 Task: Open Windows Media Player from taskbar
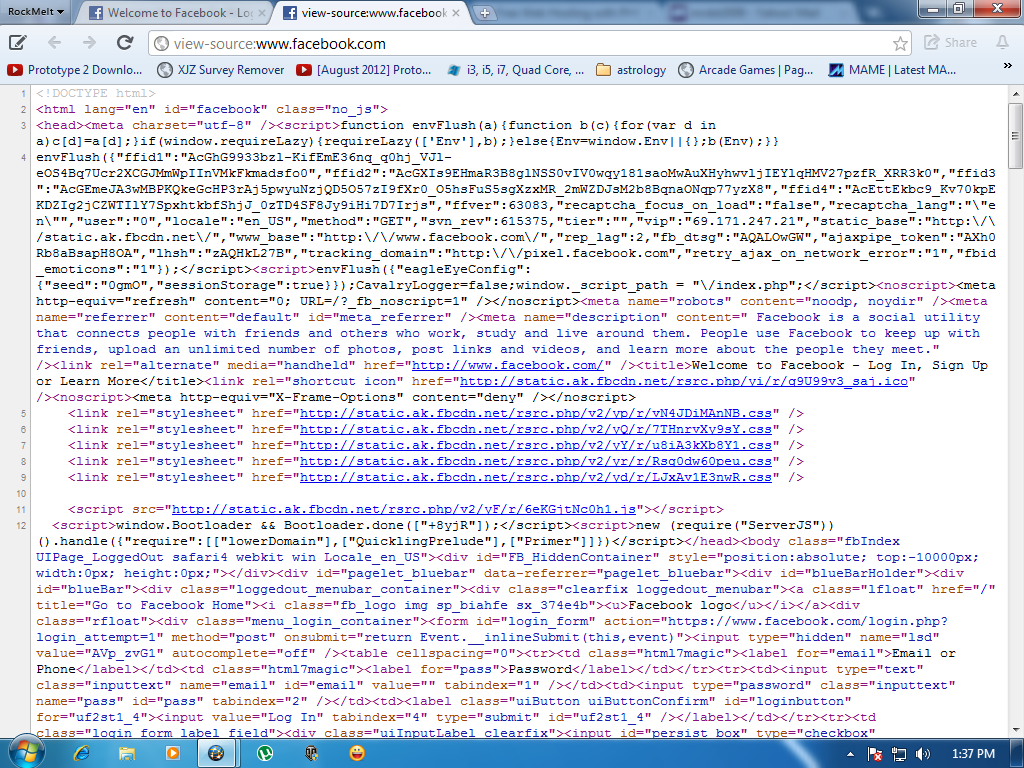point(172,754)
